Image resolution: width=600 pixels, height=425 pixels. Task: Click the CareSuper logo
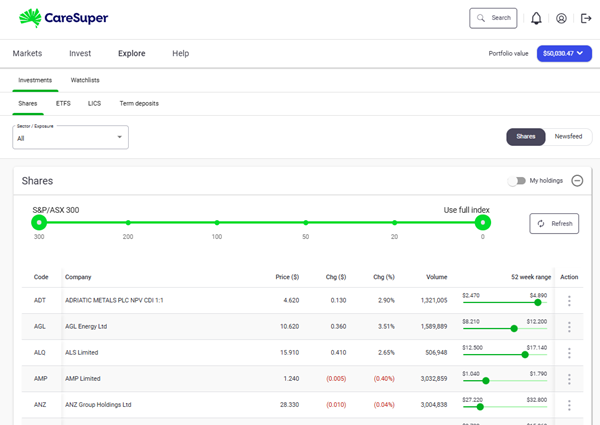click(64, 18)
